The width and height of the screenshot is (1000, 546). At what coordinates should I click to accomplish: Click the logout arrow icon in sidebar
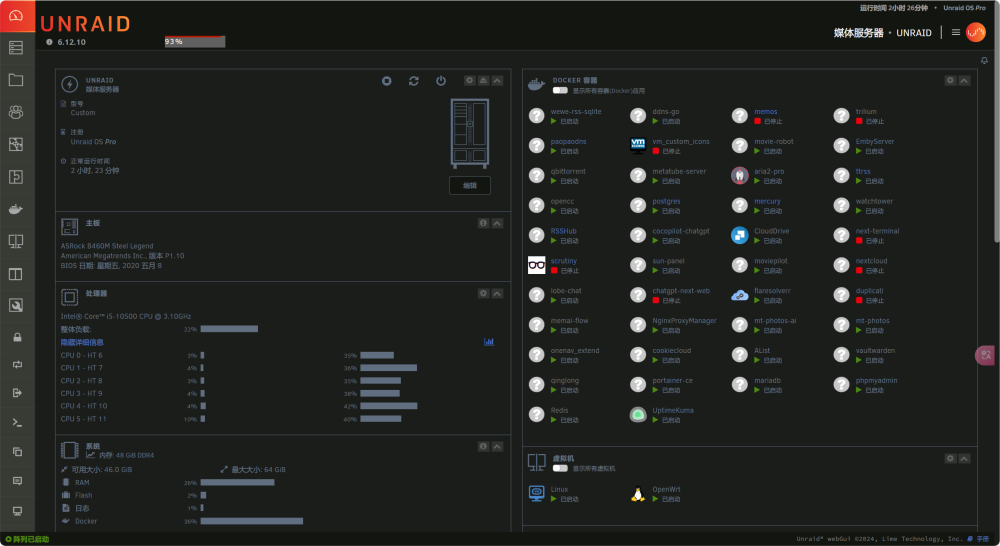pyautogui.click(x=17, y=393)
